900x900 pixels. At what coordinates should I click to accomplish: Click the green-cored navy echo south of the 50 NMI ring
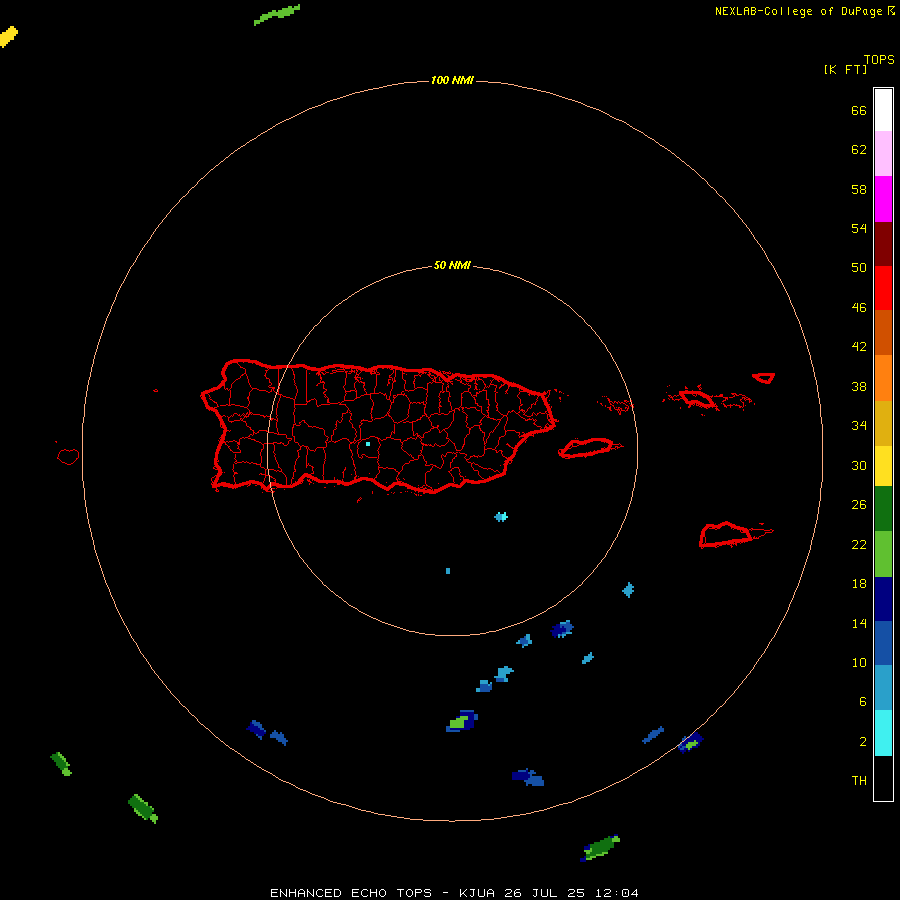pos(462,721)
